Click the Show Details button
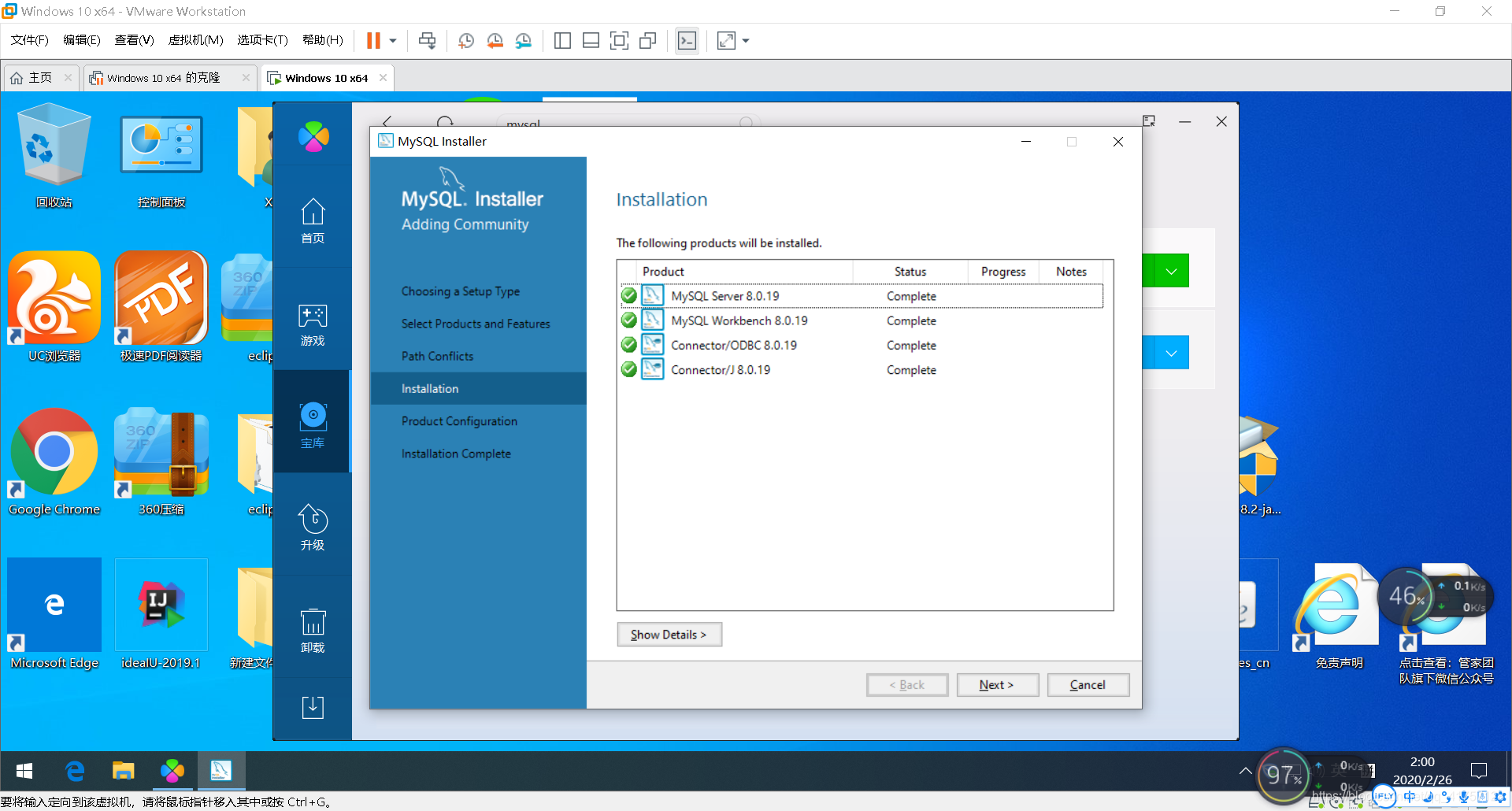Screen dimensions: 1512x811 (x=669, y=635)
